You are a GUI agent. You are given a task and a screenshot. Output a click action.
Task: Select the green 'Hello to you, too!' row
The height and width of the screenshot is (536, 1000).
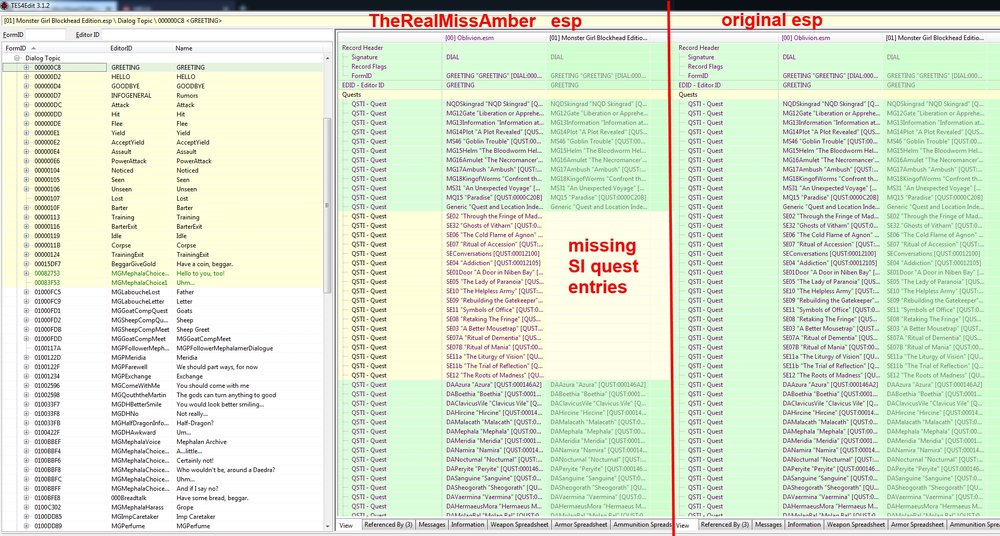coord(163,273)
